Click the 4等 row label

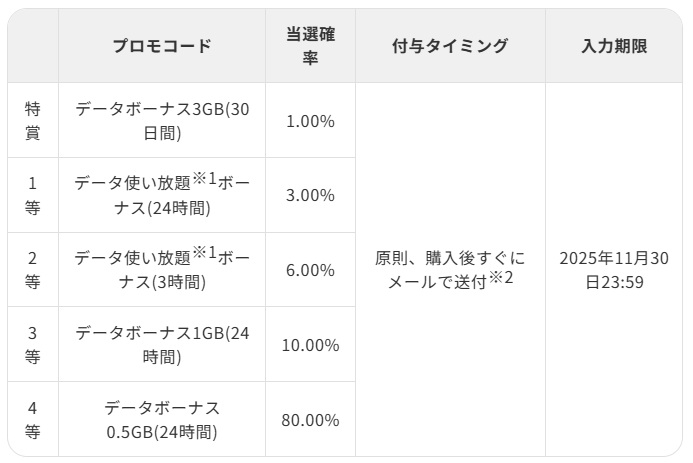click(x=33, y=420)
